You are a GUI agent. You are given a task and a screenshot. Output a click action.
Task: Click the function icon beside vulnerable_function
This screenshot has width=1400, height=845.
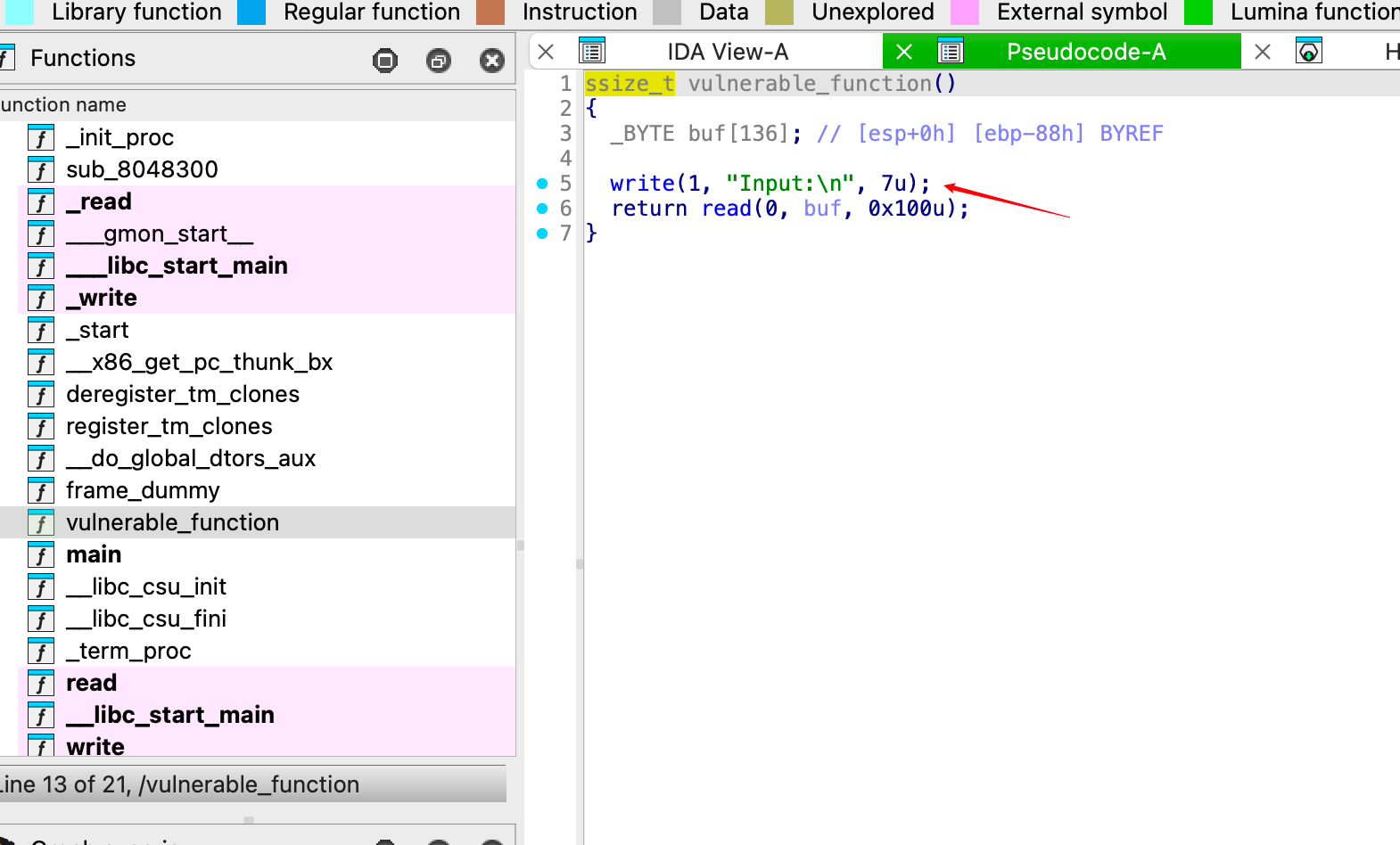[x=41, y=523]
